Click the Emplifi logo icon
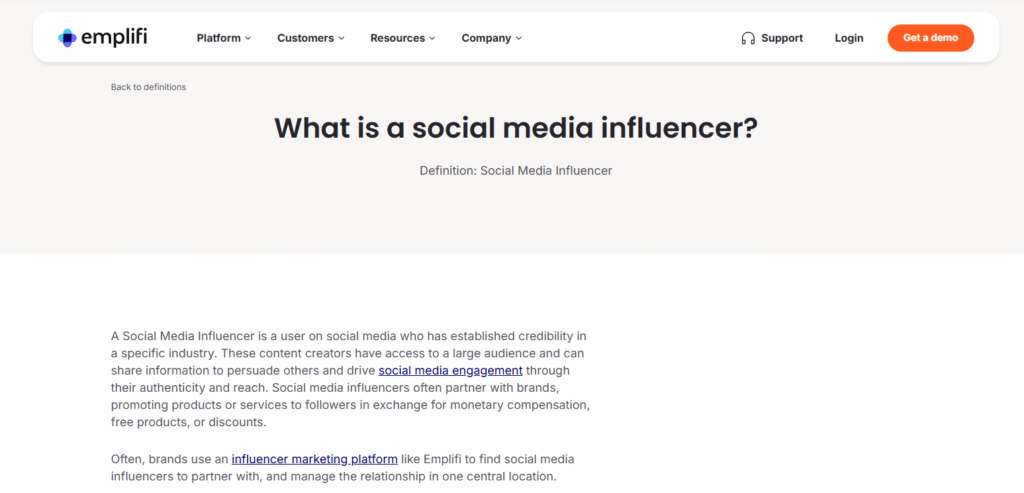Image resolution: width=1024 pixels, height=493 pixels. 67,38
